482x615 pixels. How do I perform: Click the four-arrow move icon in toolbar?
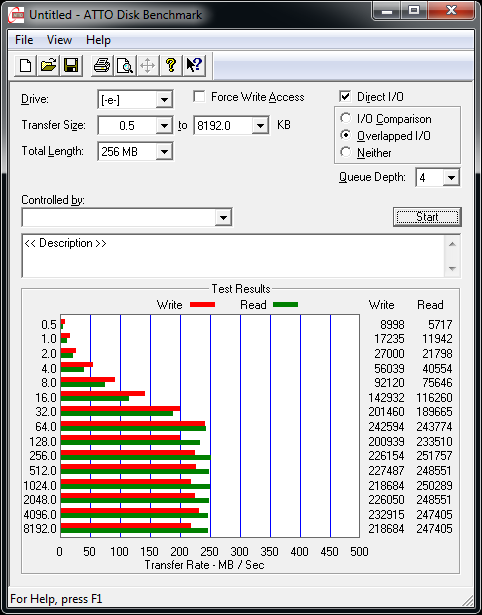(x=147, y=65)
